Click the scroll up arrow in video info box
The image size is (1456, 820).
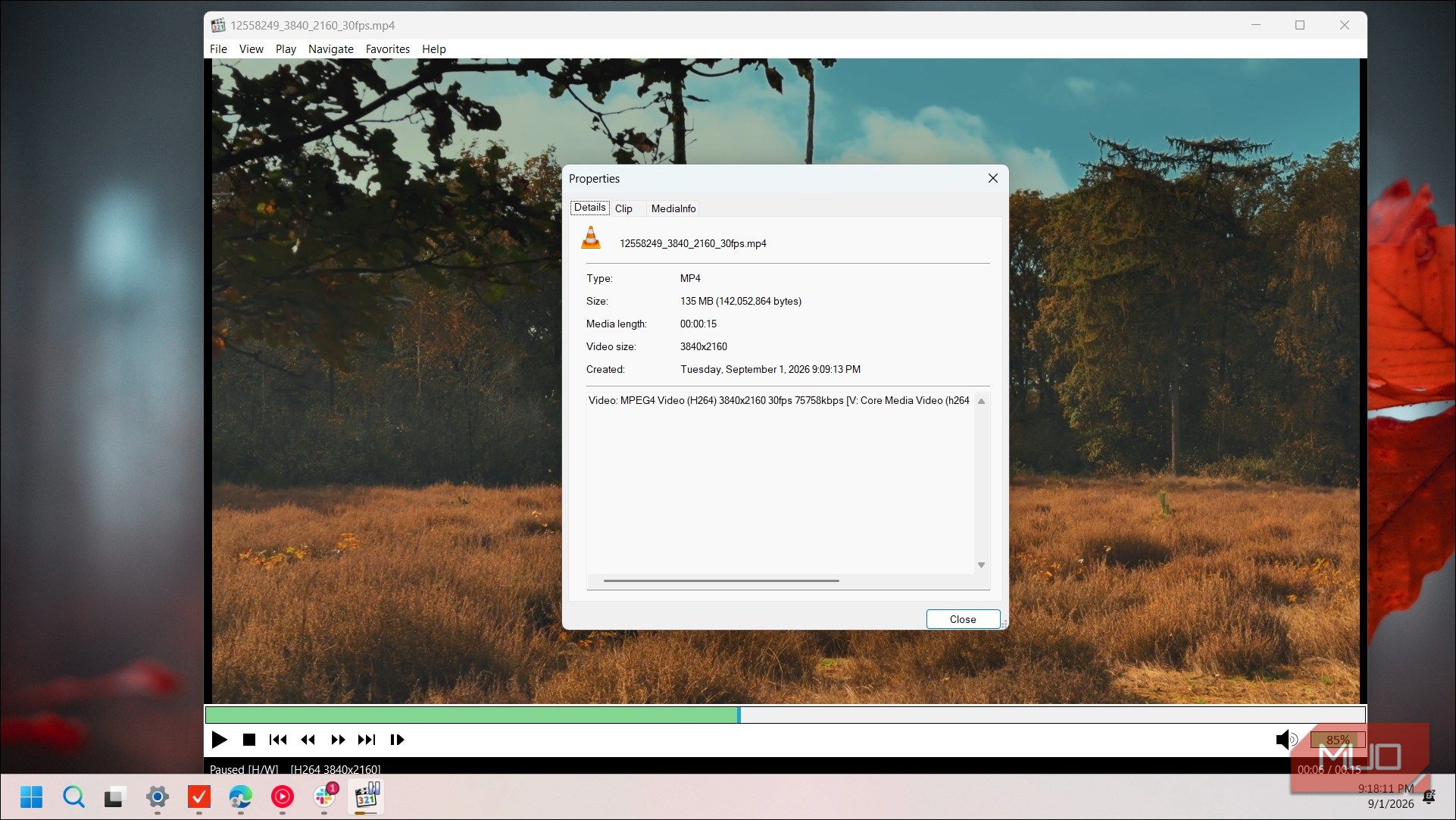coord(981,401)
